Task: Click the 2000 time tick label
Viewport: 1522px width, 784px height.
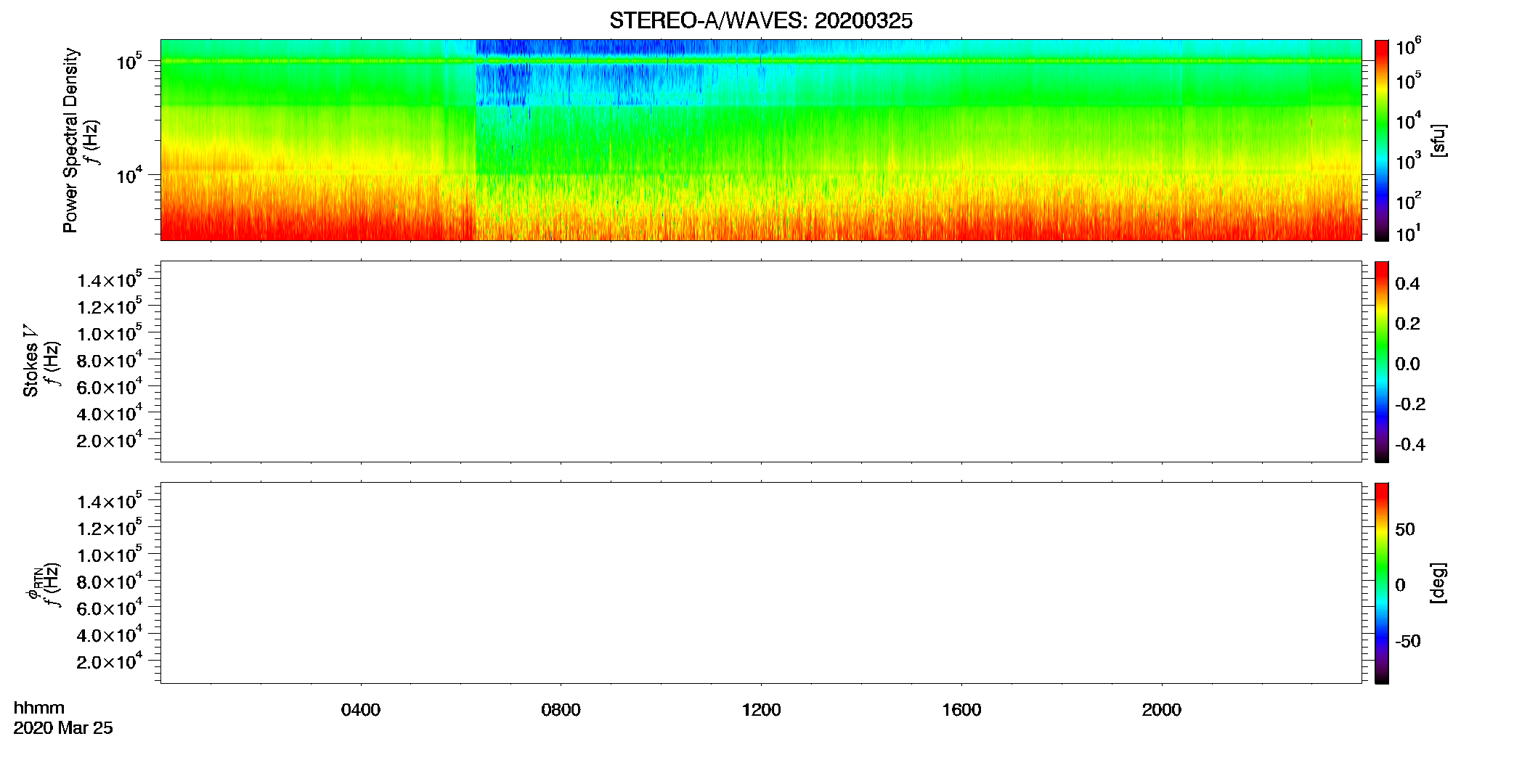Action: pyautogui.click(x=1161, y=710)
